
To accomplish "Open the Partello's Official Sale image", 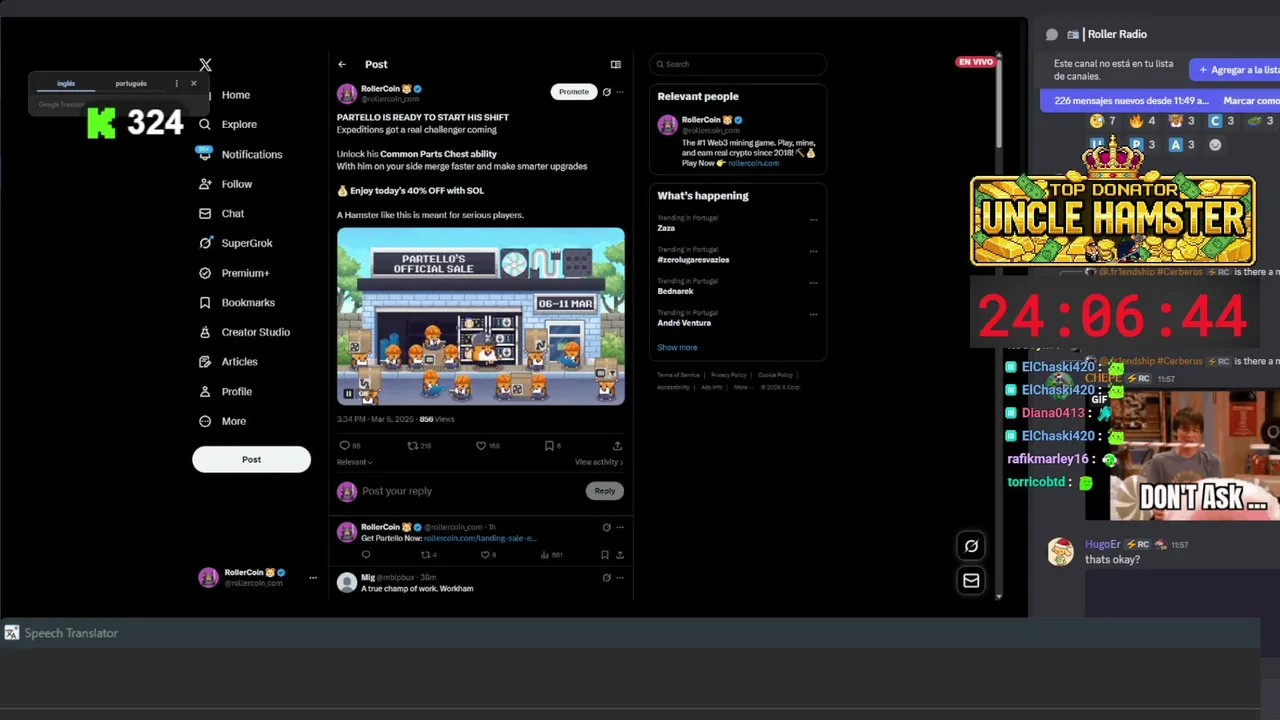I will [x=481, y=316].
